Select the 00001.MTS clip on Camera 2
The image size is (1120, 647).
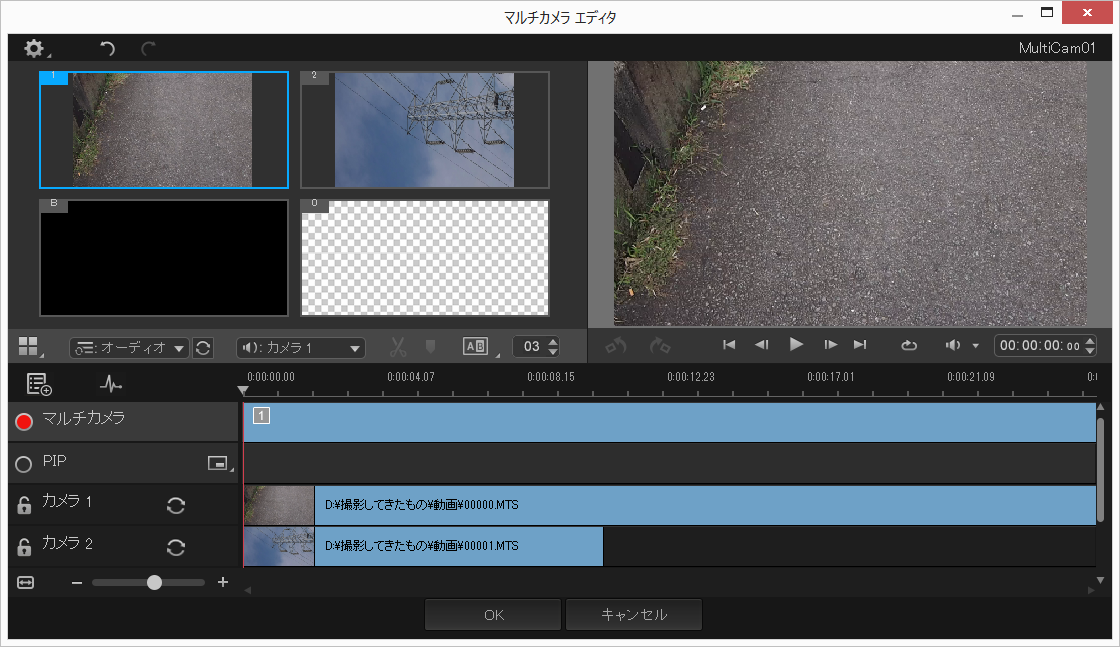coord(423,546)
